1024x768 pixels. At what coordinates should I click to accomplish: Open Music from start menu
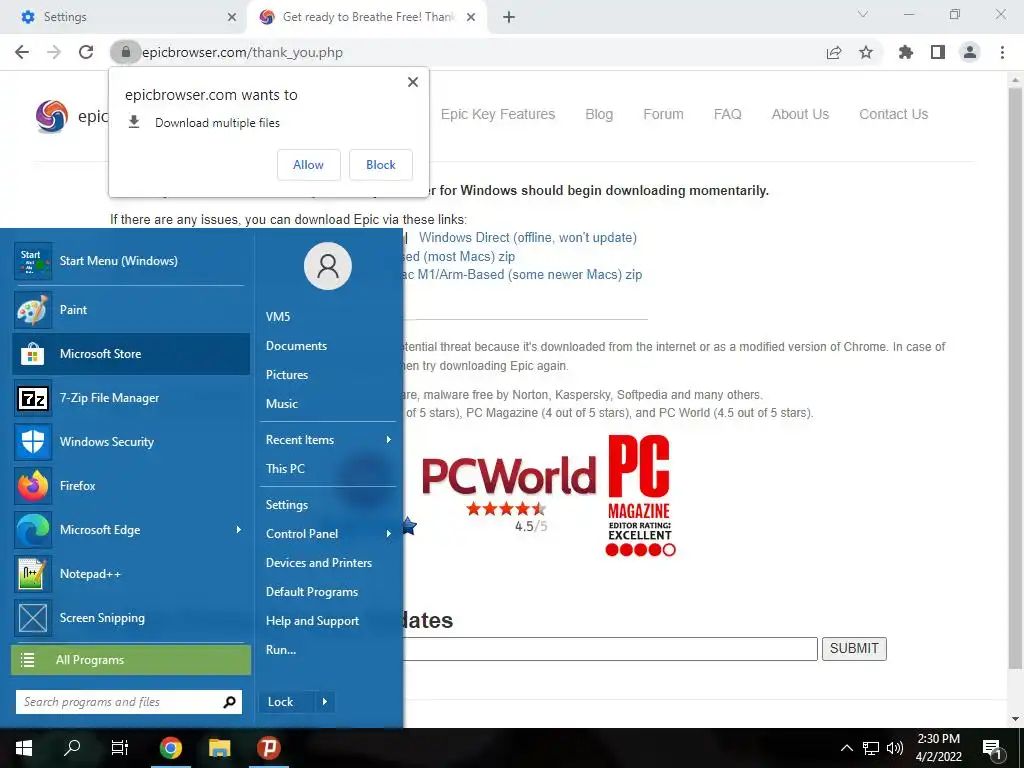point(282,404)
